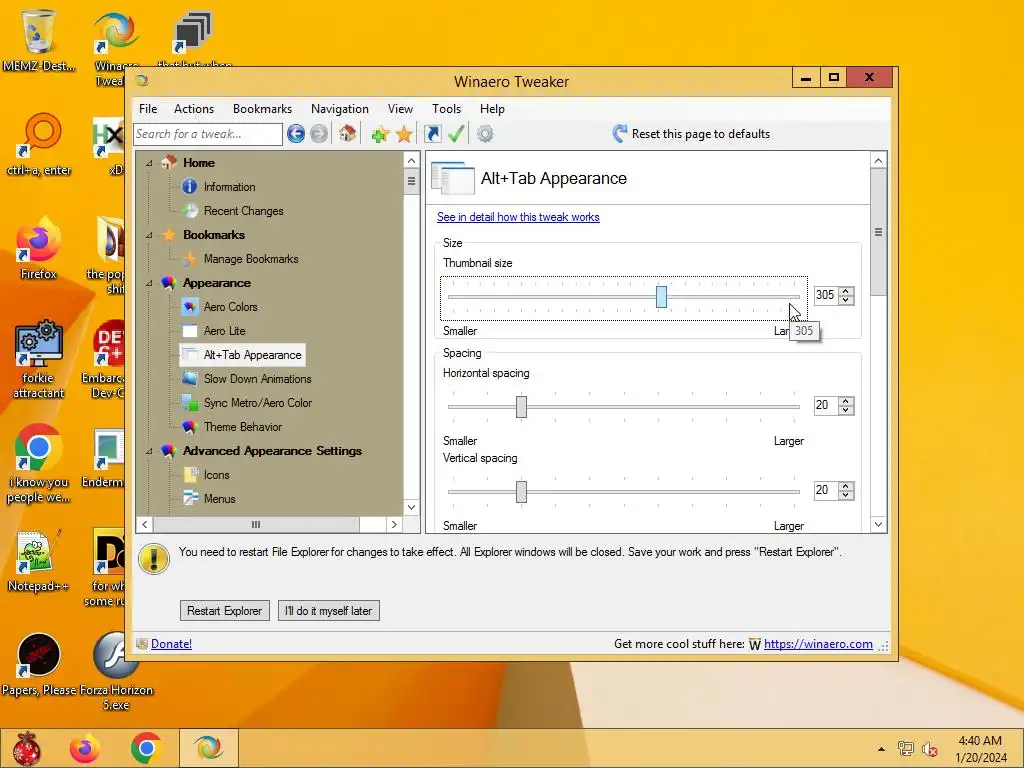Click the green checkmark toolbar icon

tap(456, 134)
